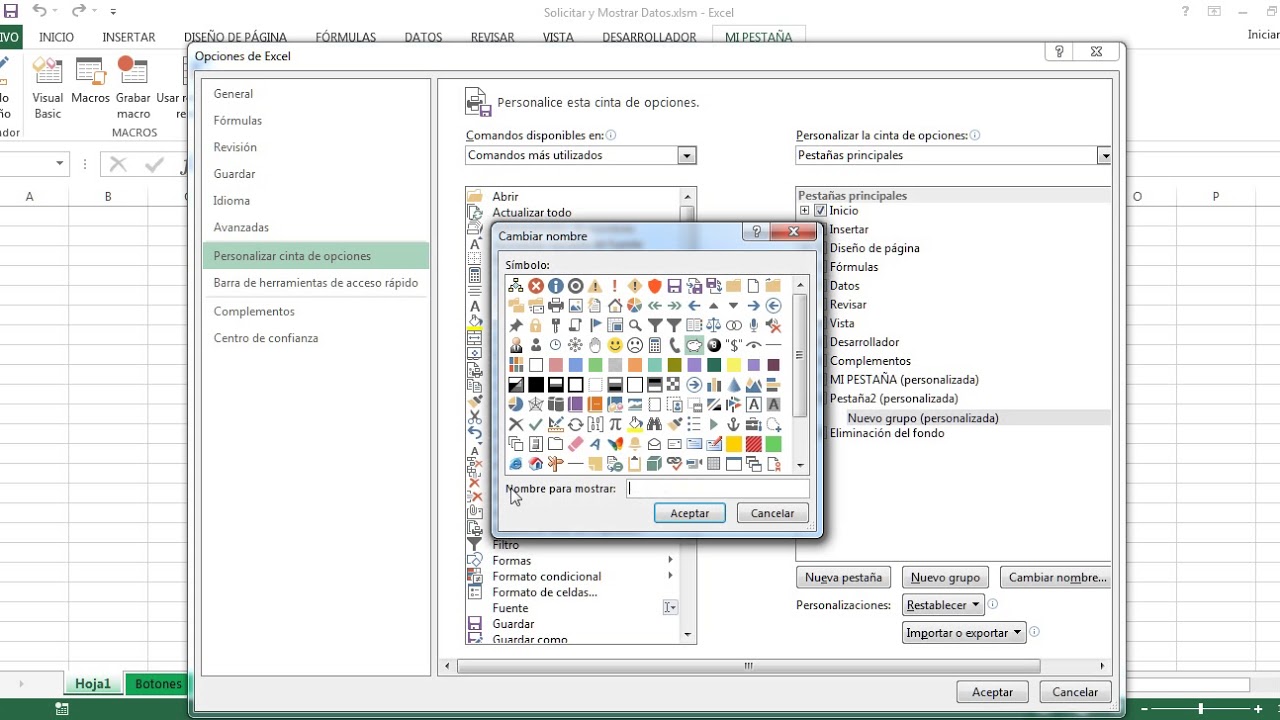Expand the Formato condicional submenu arrow
Screen dimensions: 1280x720
point(670,576)
